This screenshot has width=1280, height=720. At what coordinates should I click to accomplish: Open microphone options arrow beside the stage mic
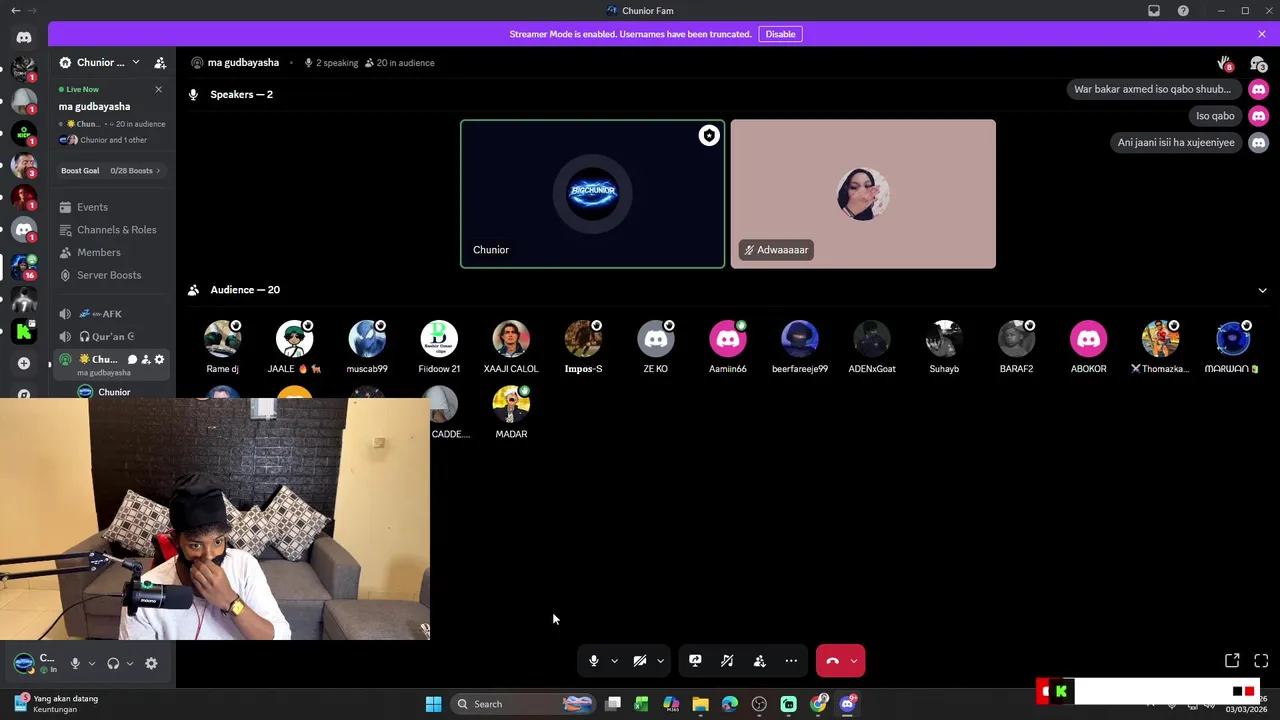pyautogui.click(x=614, y=661)
